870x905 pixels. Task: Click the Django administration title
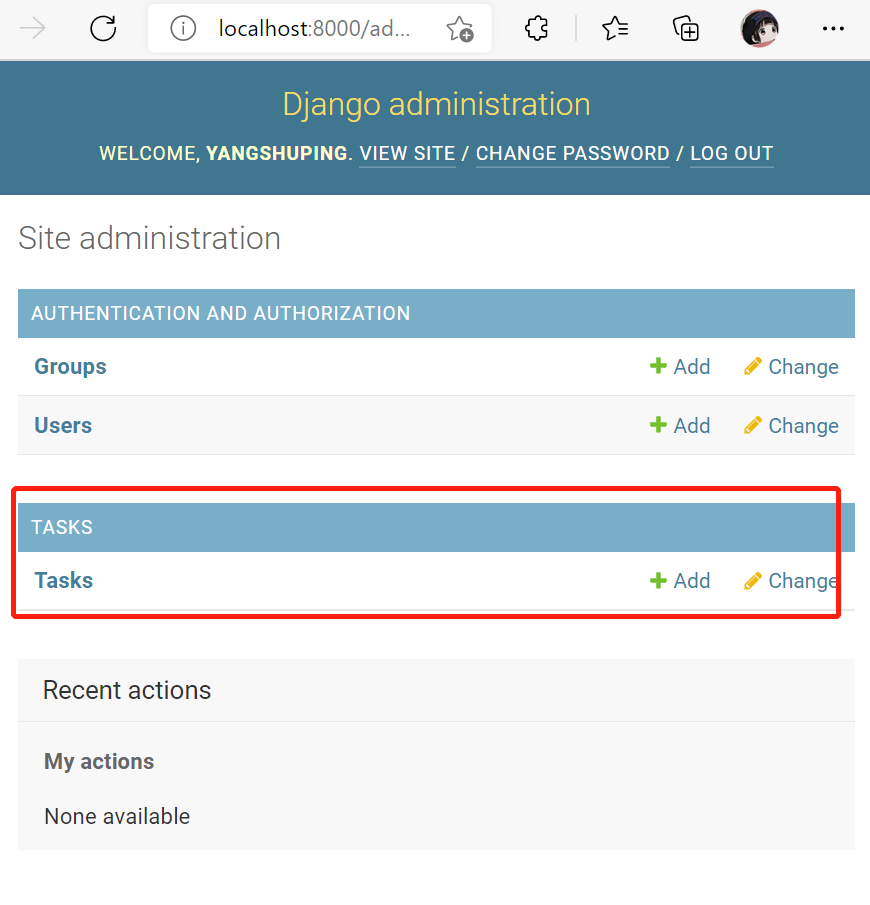(x=436, y=104)
